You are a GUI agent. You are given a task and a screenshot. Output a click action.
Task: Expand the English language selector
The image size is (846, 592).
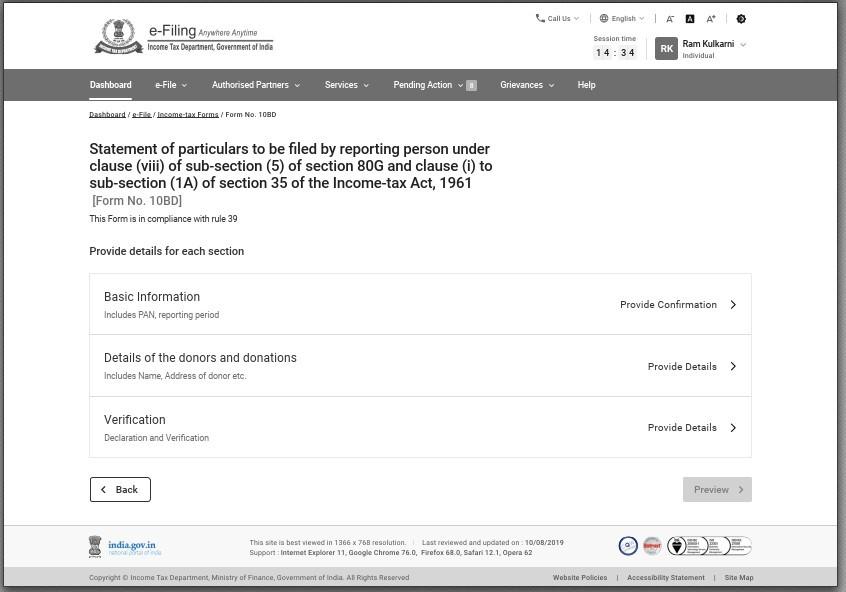click(x=620, y=17)
